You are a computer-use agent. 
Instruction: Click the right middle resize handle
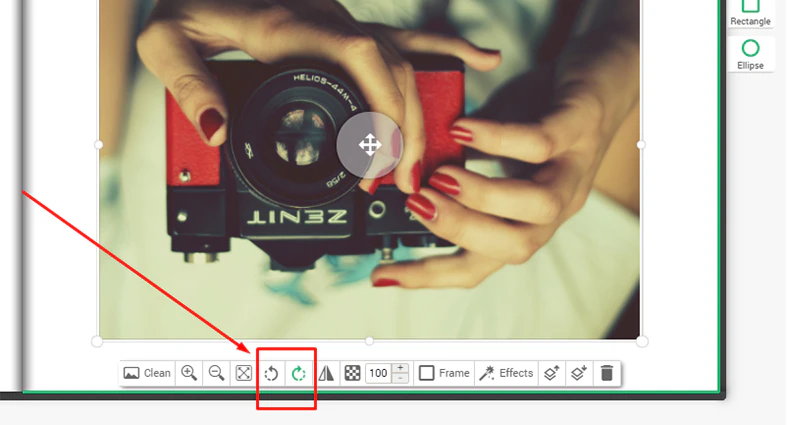pyautogui.click(x=641, y=145)
